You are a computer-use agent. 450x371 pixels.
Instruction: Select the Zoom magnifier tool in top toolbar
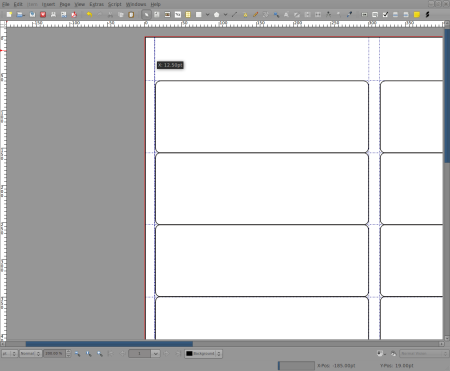[276, 15]
